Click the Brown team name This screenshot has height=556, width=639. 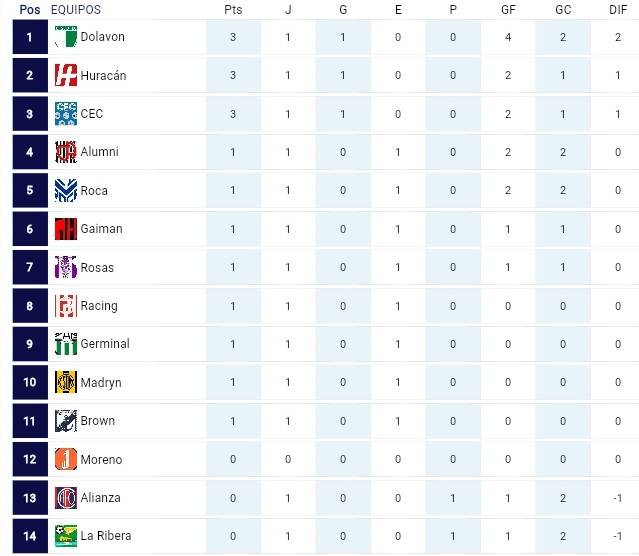pos(98,421)
